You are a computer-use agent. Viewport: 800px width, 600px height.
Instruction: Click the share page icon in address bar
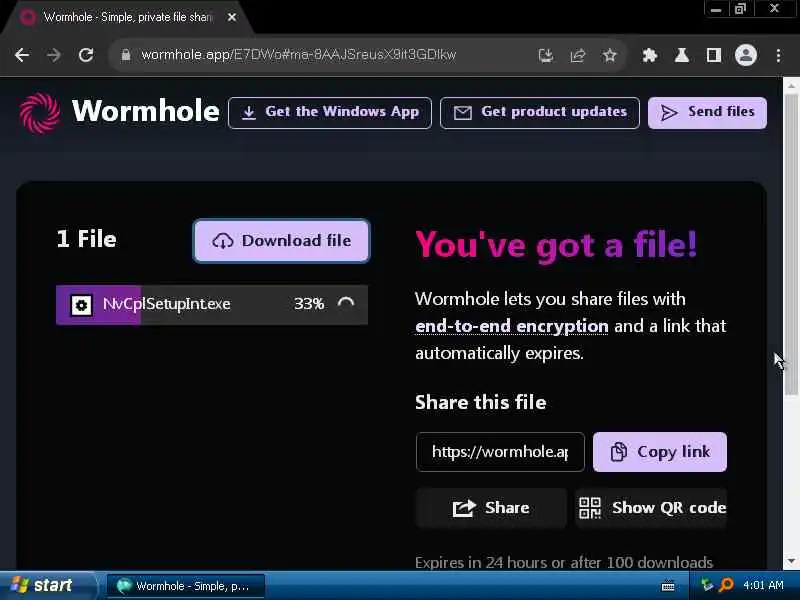coord(578,55)
